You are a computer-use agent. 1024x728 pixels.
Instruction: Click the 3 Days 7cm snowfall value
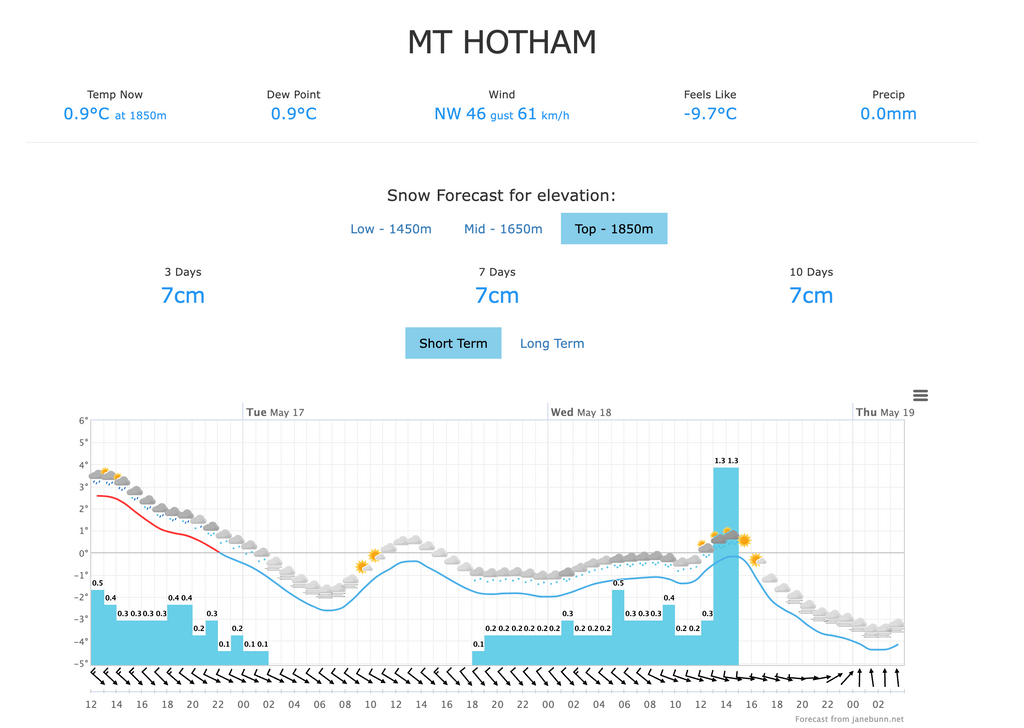[x=183, y=296]
